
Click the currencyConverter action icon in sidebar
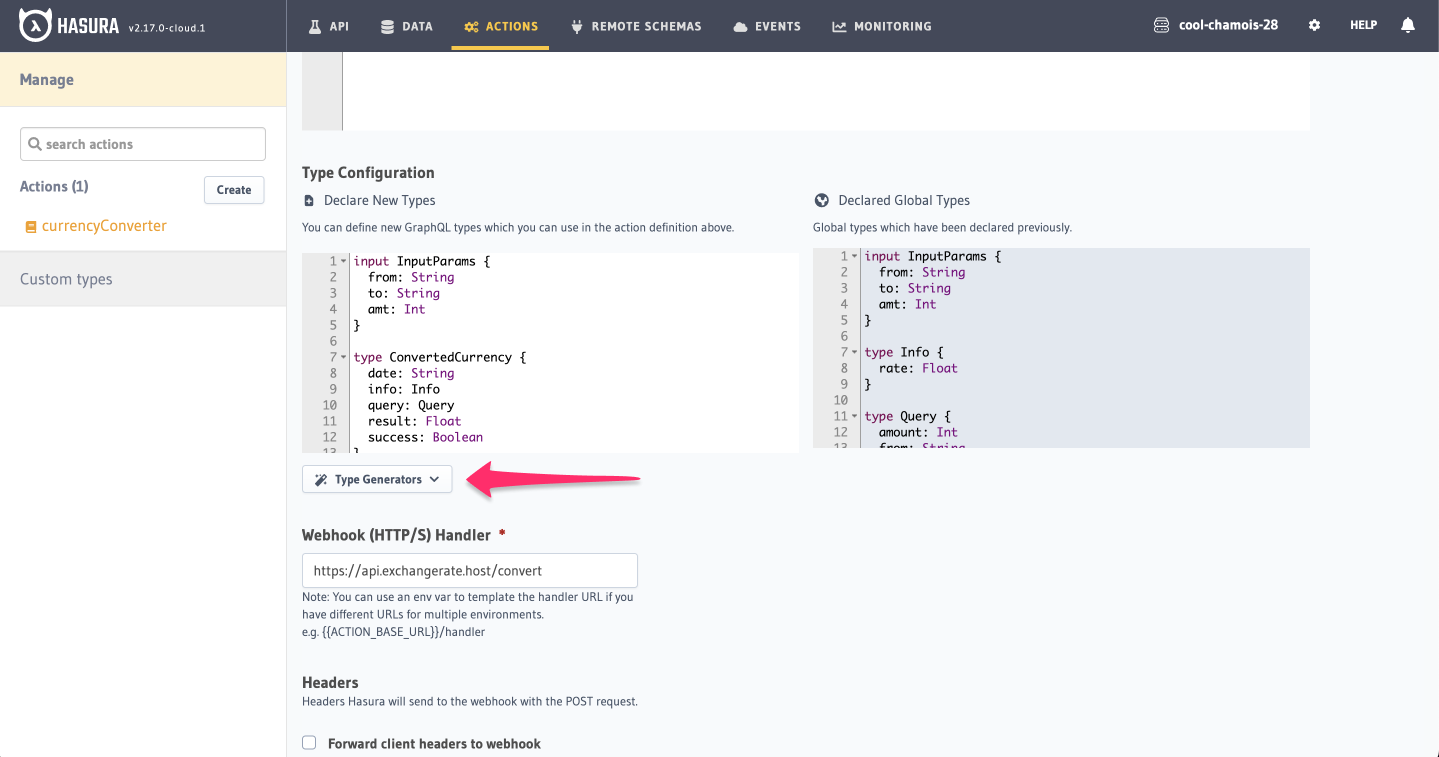click(x=29, y=225)
